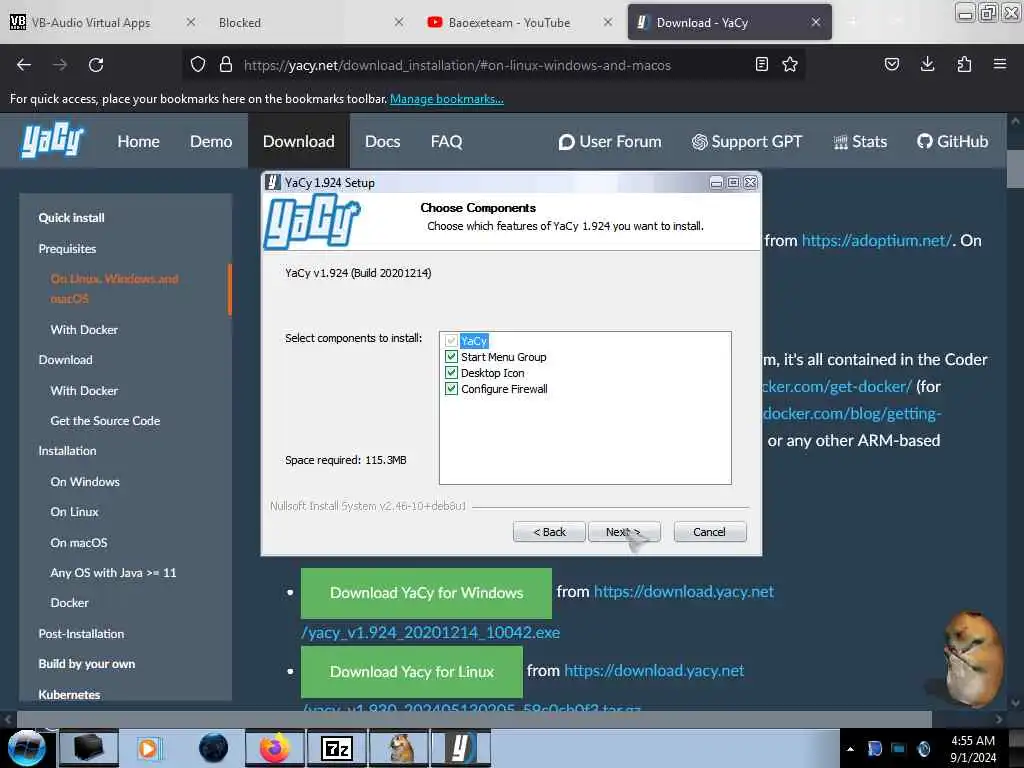1024x768 pixels.
Task: Select Build by your own in sidebar
Action: click(x=87, y=664)
